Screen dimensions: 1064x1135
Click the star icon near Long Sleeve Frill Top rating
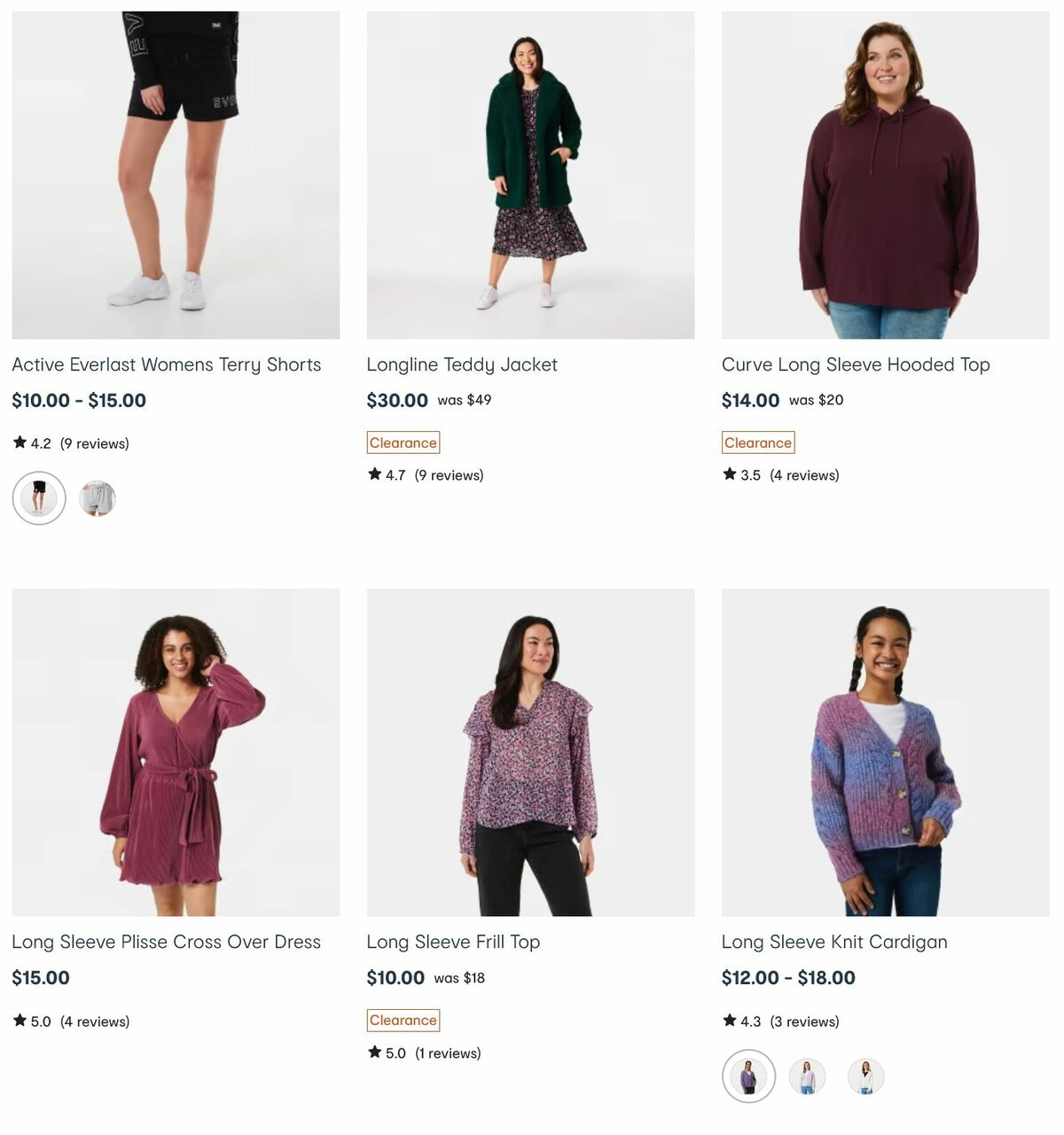376,1053
